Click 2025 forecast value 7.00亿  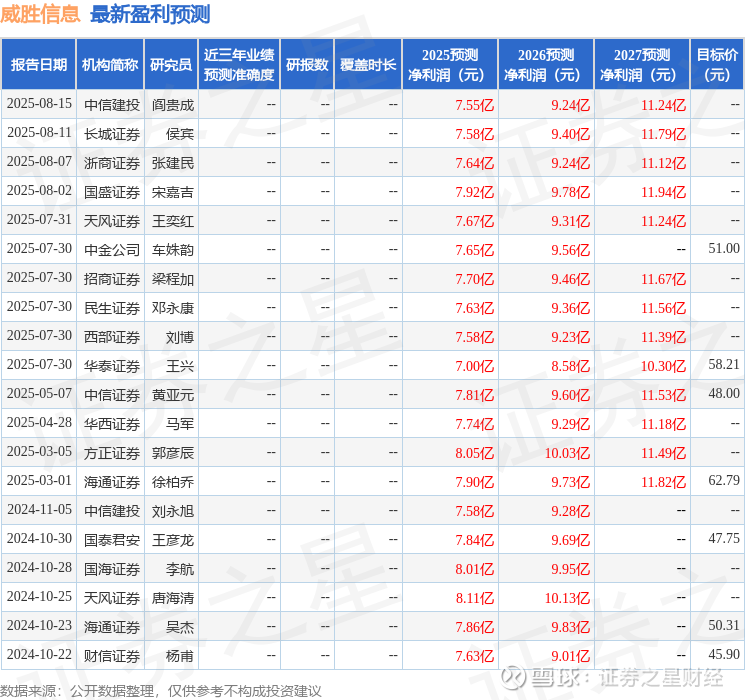(x=474, y=366)
